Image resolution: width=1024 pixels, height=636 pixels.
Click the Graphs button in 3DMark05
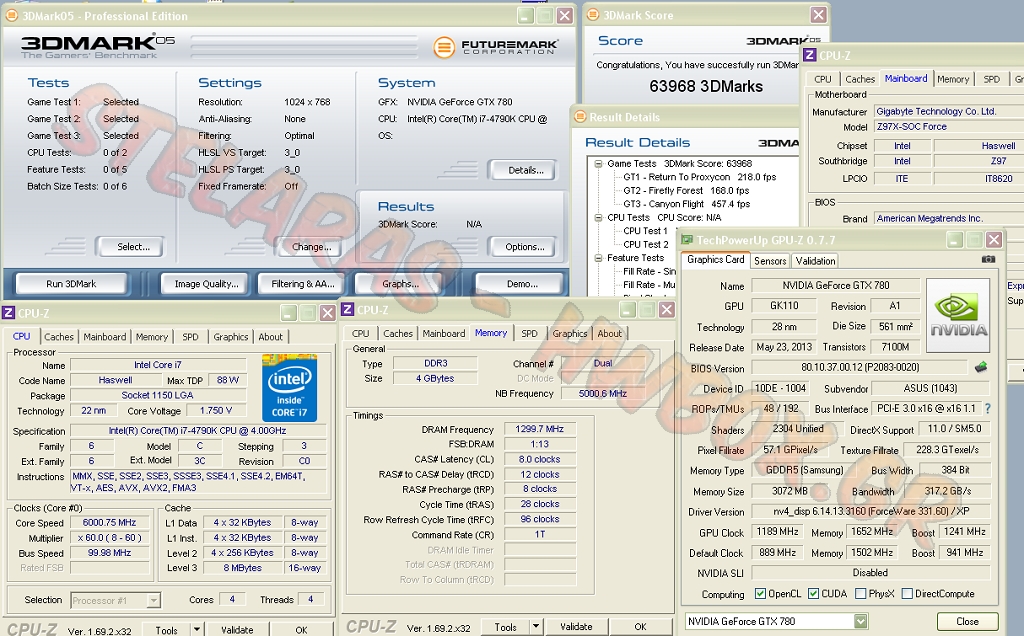point(400,284)
